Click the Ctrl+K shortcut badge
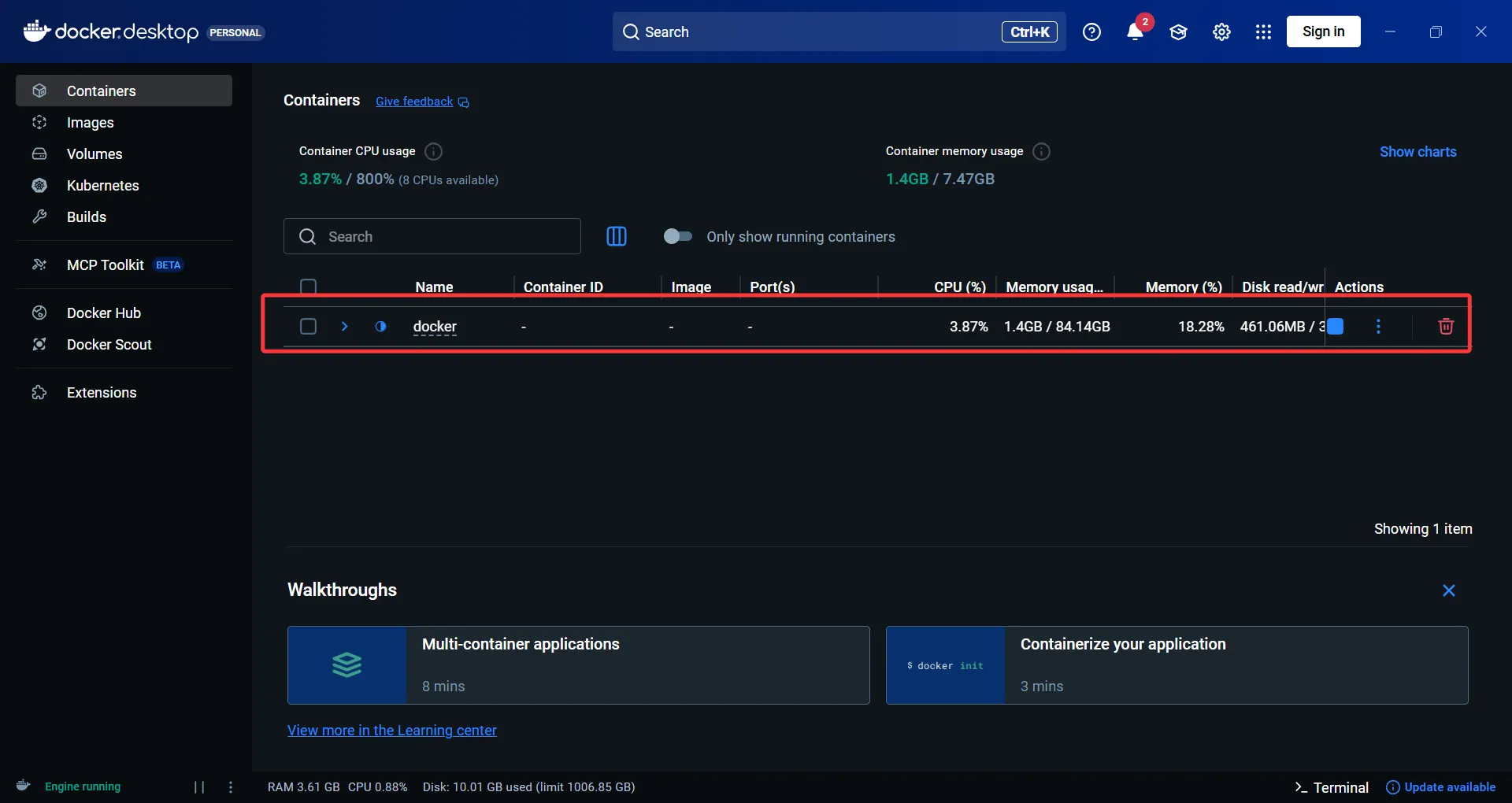 [1029, 31]
